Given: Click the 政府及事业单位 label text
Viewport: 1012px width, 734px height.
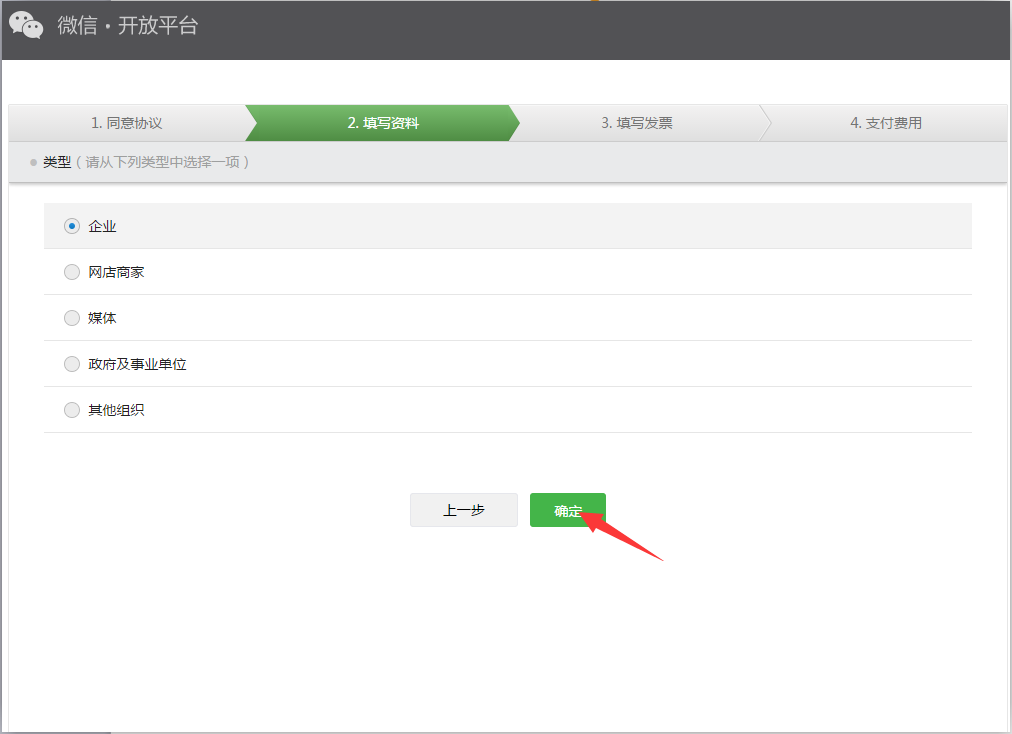Looking at the screenshot, I should [137, 364].
